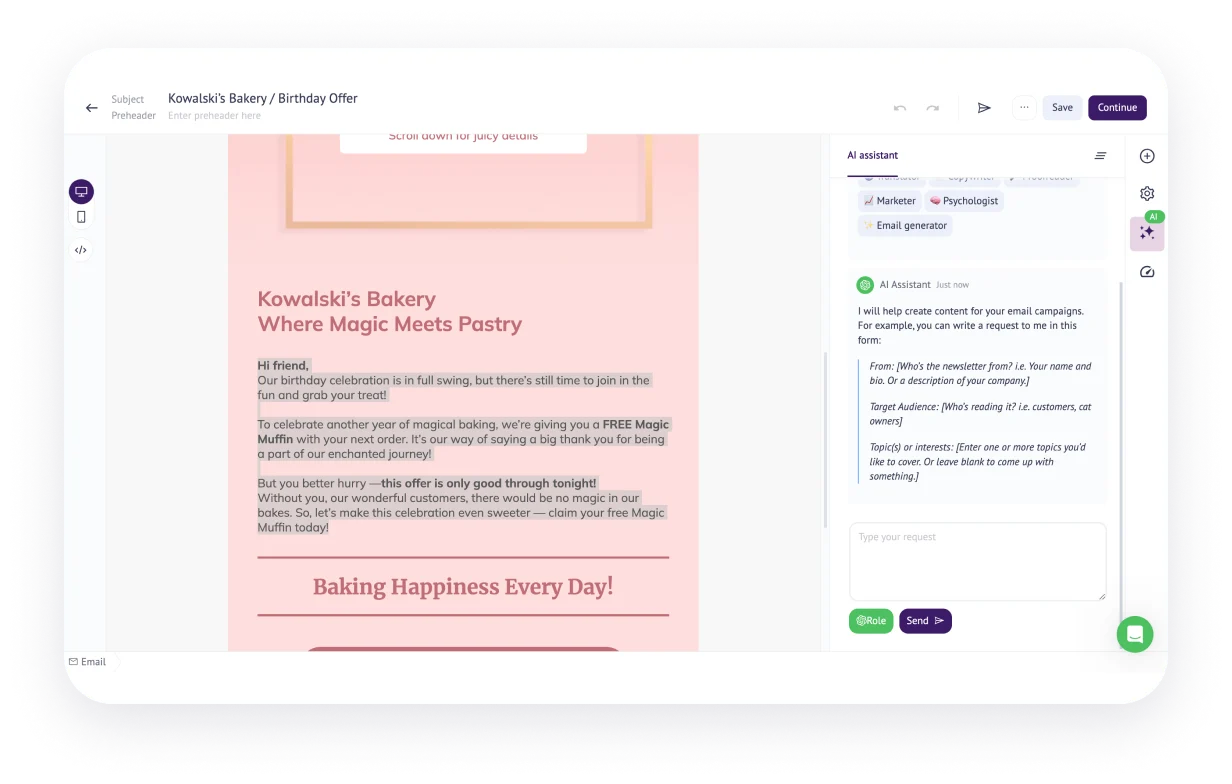1232x784 pixels.
Task: Select the AI sparkle assistant panel
Action: pyautogui.click(x=1147, y=233)
